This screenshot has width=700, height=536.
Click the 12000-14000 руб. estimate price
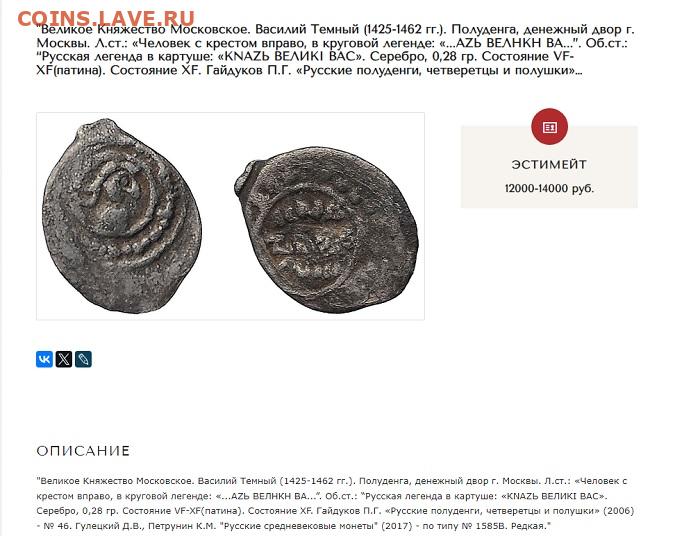pyautogui.click(x=549, y=188)
